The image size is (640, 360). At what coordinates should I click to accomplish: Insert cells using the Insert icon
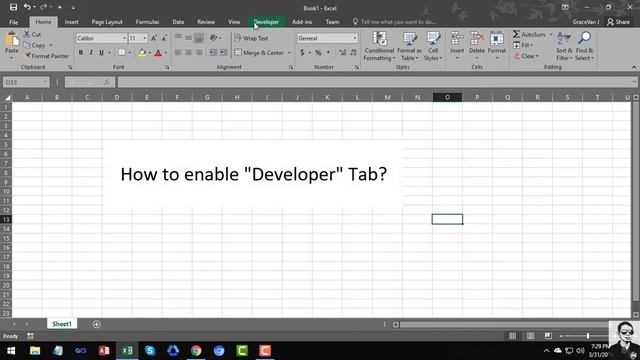click(x=457, y=39)
